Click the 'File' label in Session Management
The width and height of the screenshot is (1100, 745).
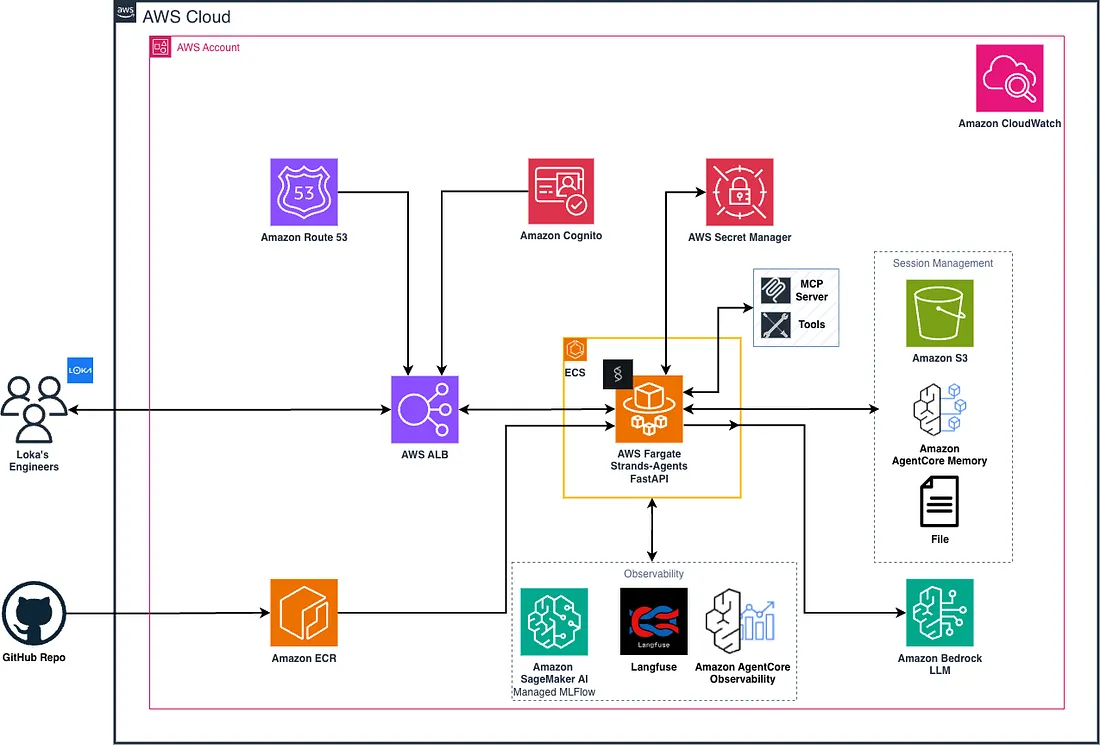tap(939, 539)
